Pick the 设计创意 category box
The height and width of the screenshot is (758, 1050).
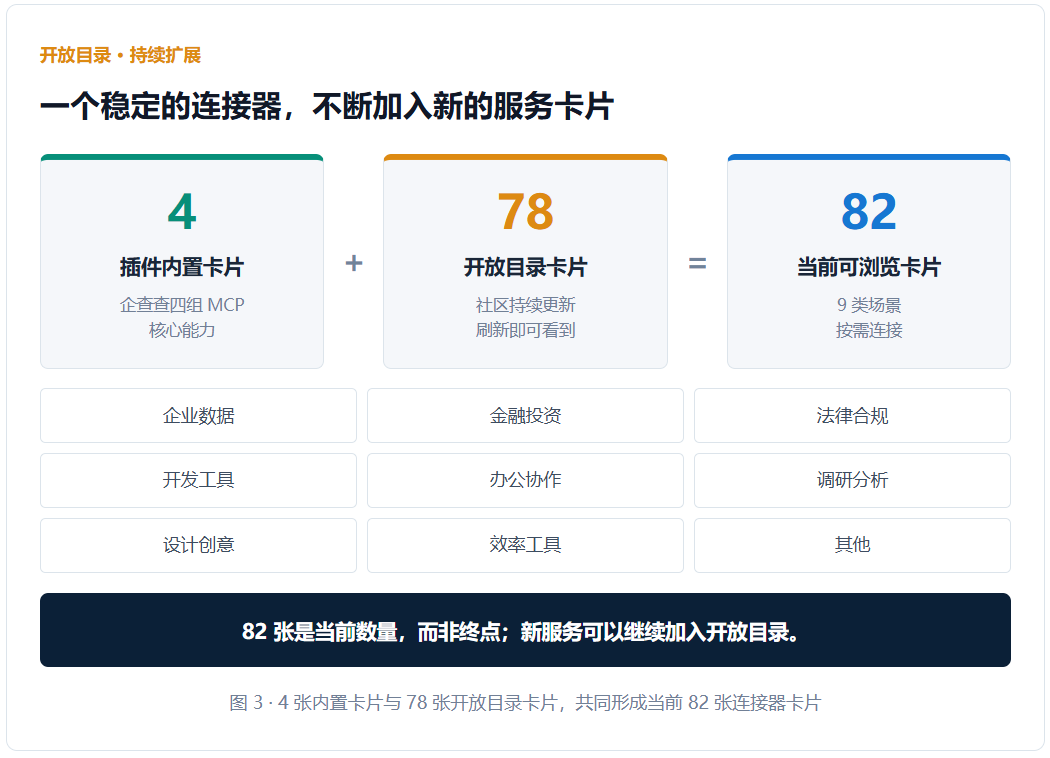[x=198, y=545]
